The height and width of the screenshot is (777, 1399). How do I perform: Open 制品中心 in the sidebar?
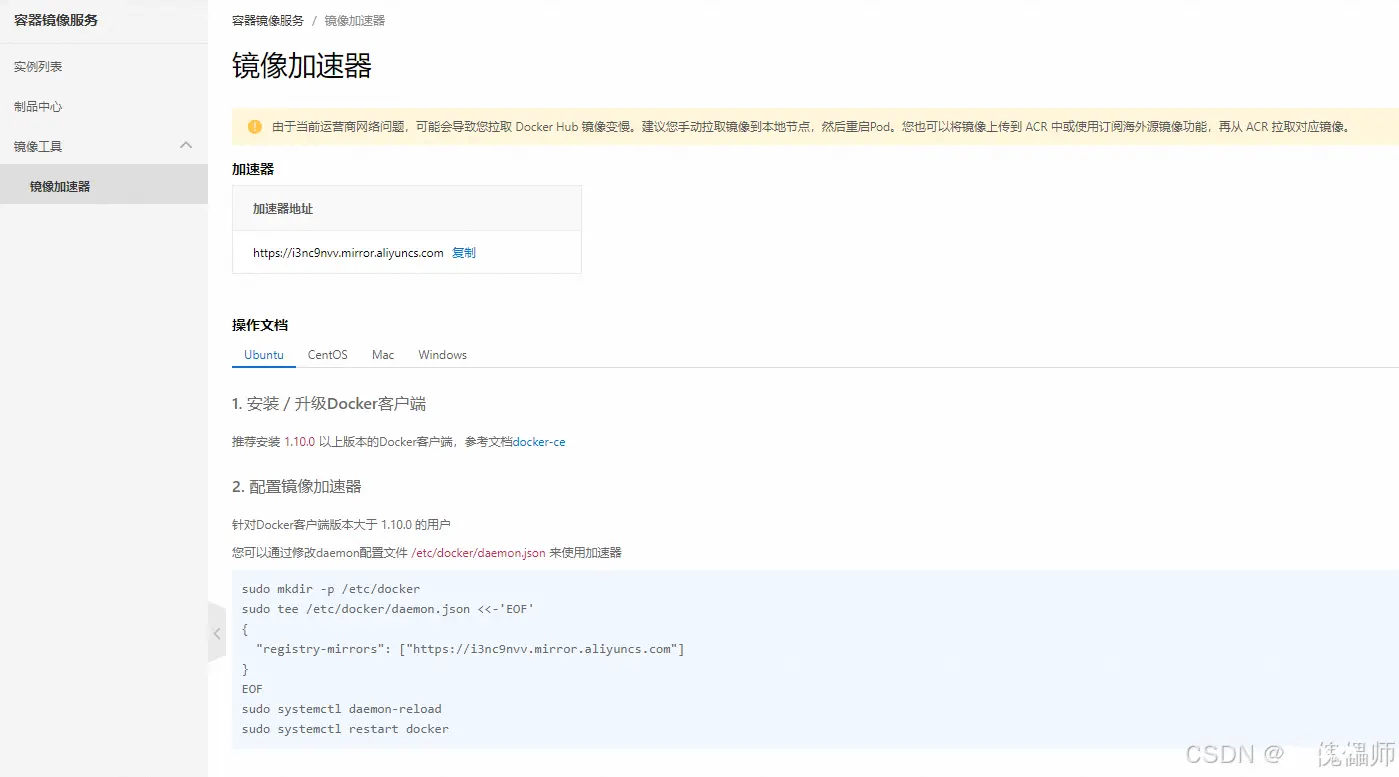tap(38, 106)
